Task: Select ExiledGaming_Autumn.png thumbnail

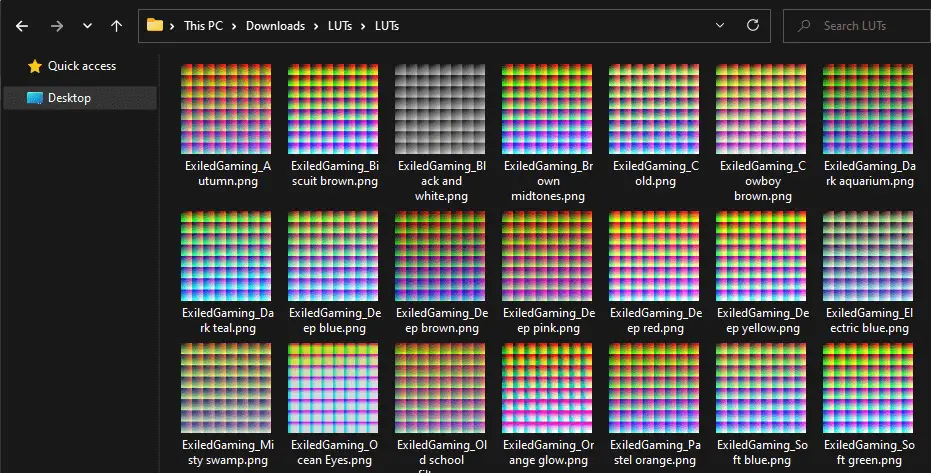Action: click(x=226, y=109)
